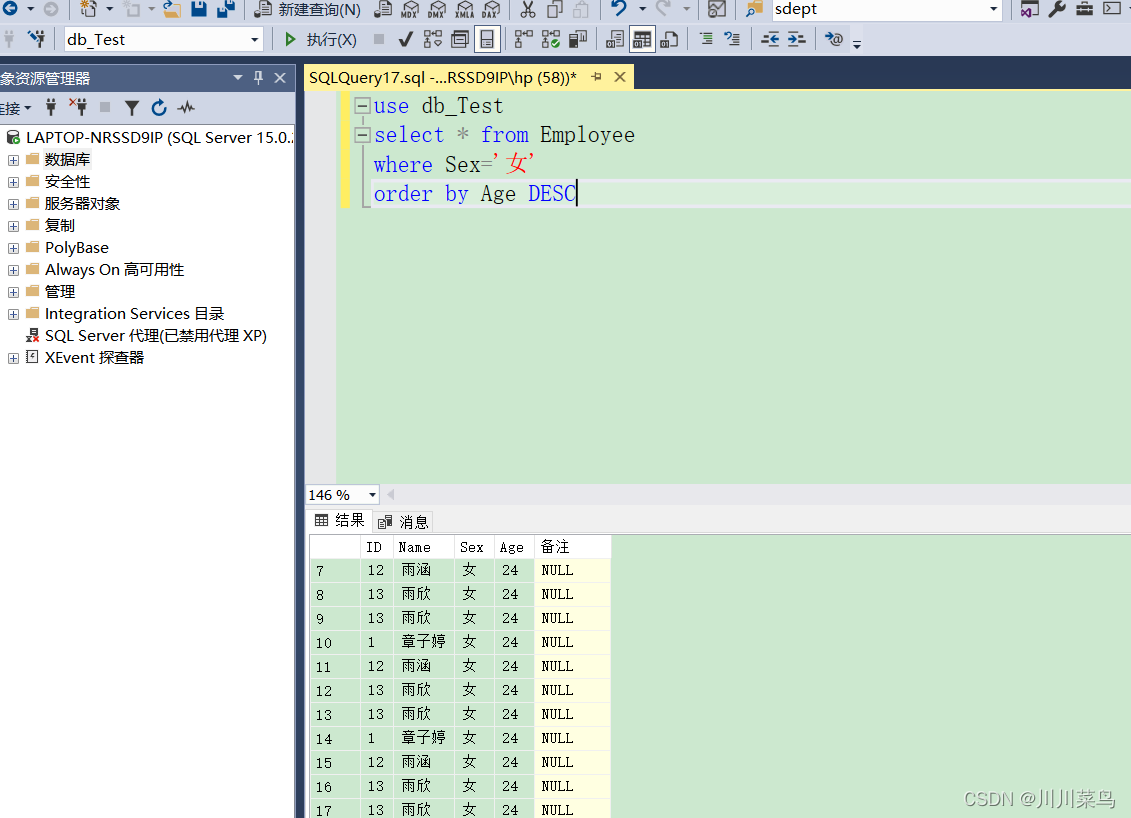The image size is (1131, 818).
Task: Open the Object Explorer window position menu
Action: (x=237, y=77)
